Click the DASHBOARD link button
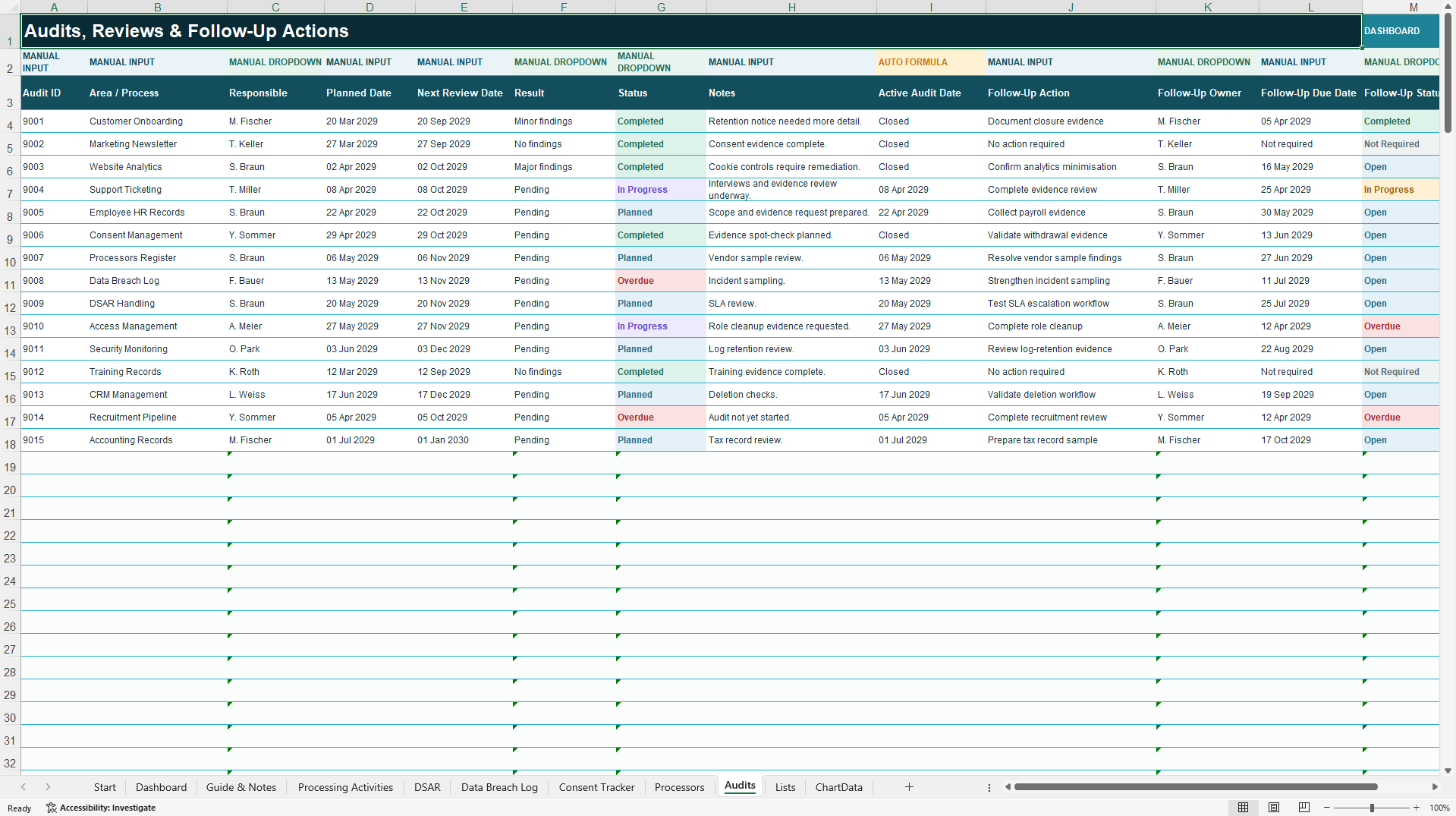1456x816 pixels. coord(1401,31)
